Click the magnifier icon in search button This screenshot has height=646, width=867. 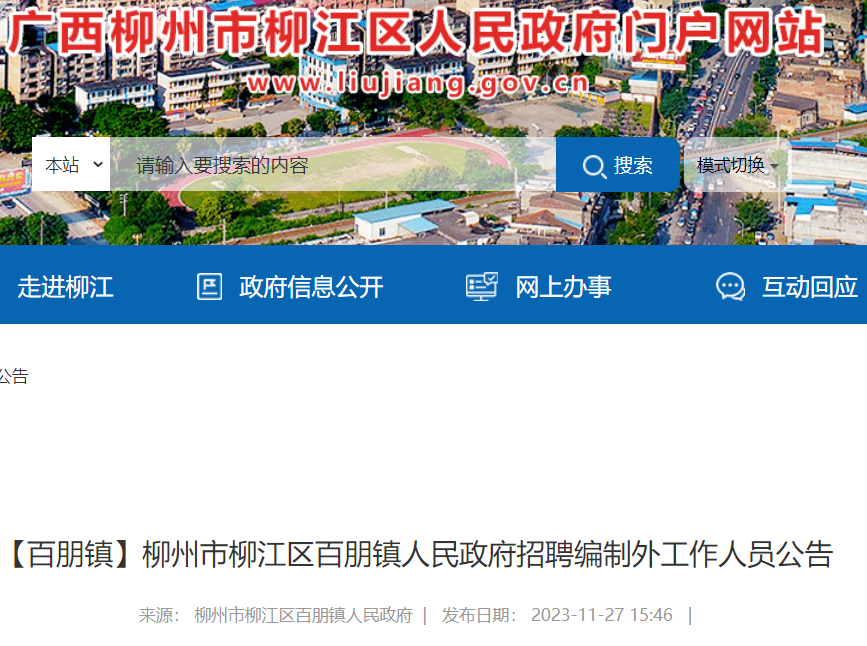[595, 166]
